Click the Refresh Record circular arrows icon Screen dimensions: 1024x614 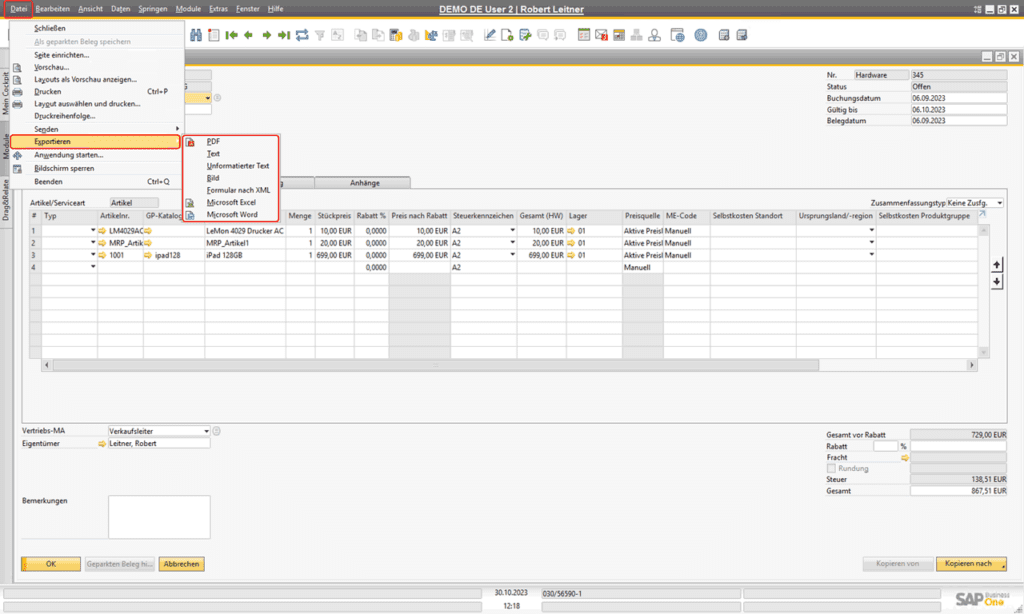pos(303,33)
